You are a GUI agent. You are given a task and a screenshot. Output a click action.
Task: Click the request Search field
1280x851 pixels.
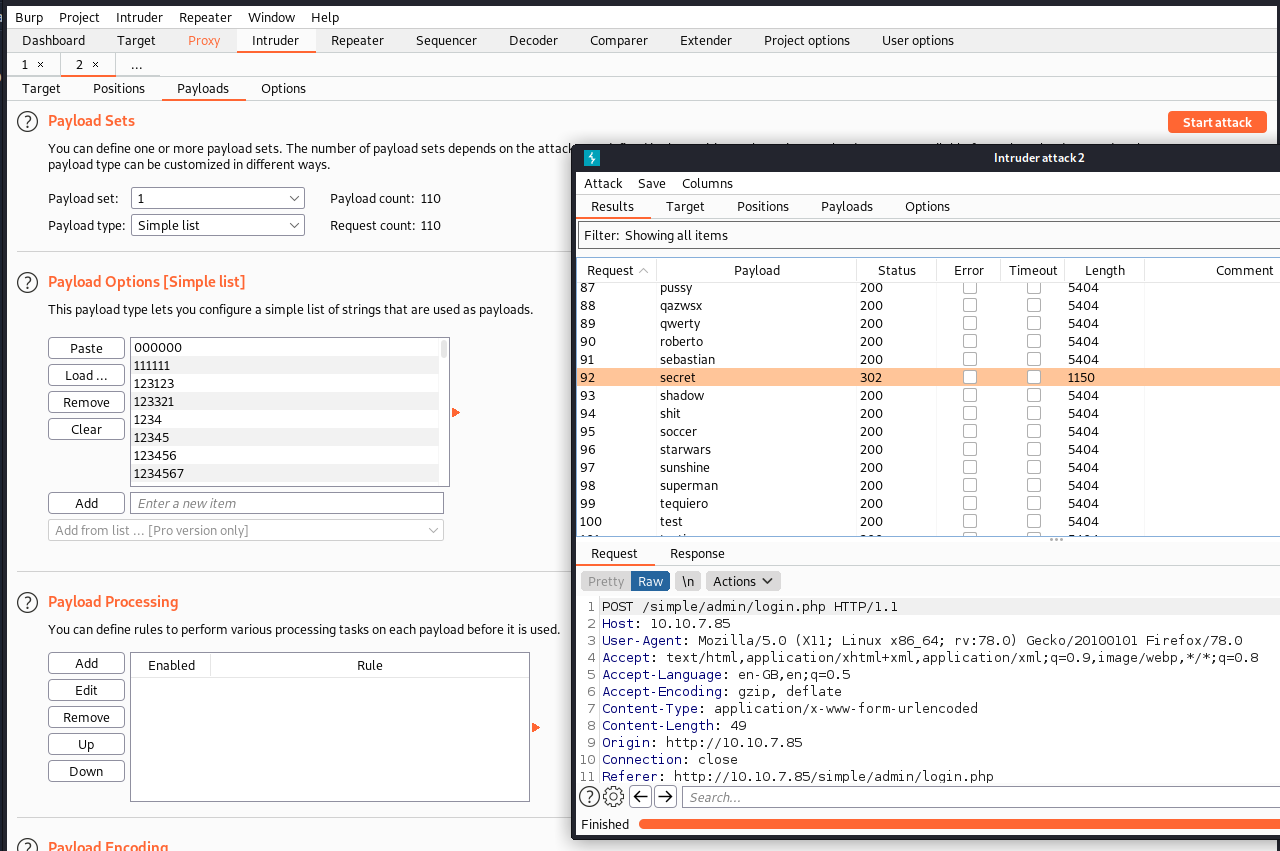[x=980, y=797]
